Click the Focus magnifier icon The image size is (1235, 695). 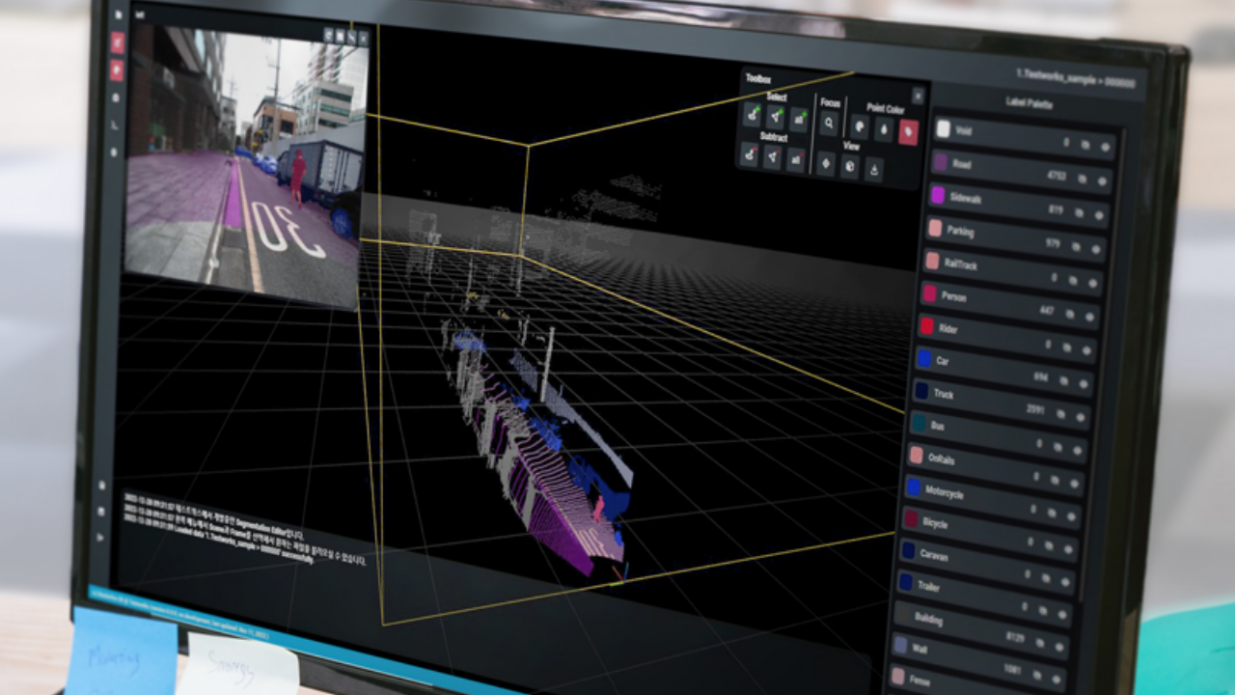click(829, 124)
